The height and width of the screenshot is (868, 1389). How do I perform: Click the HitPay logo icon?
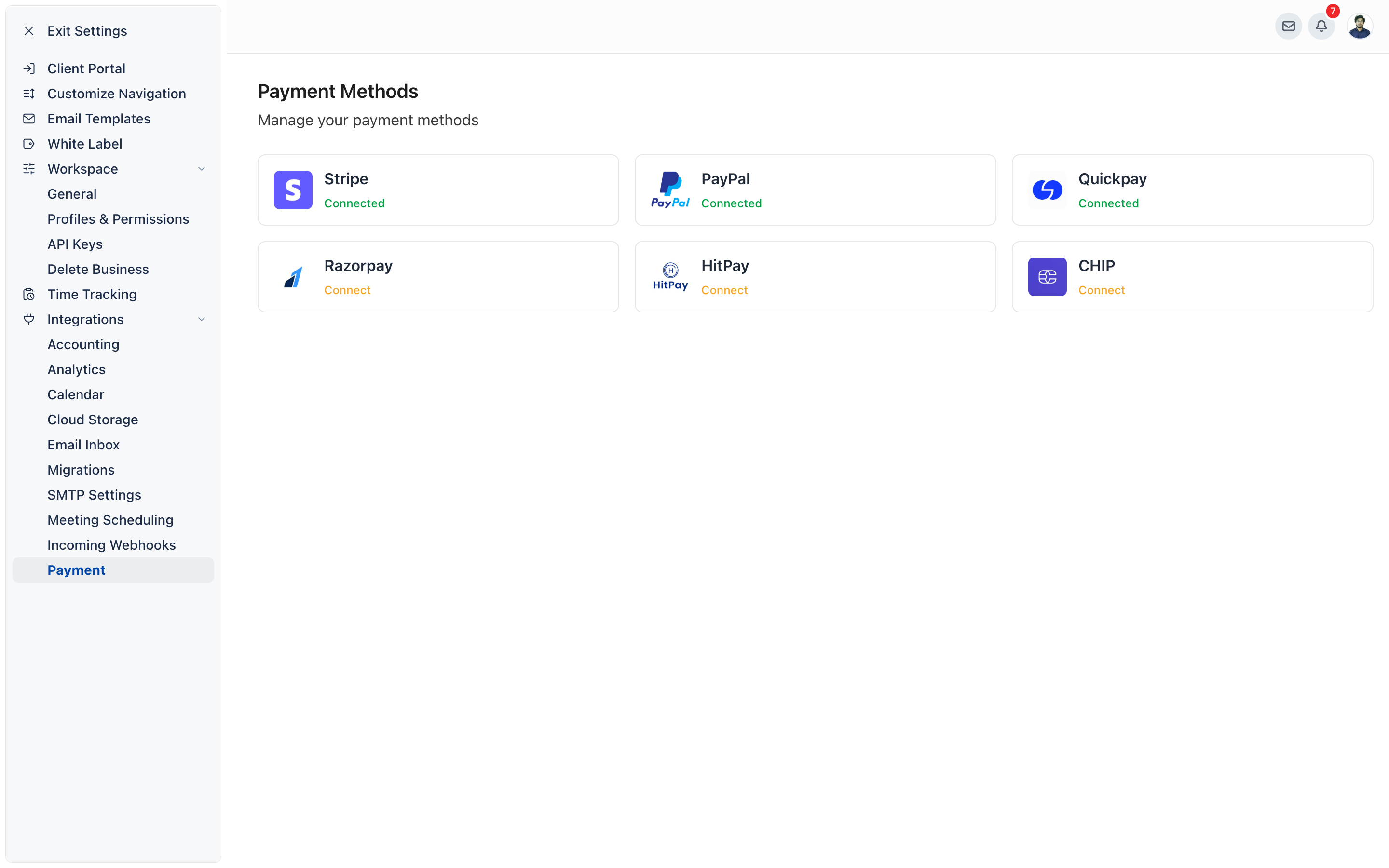pyautogui.click(x=670, y=277)
